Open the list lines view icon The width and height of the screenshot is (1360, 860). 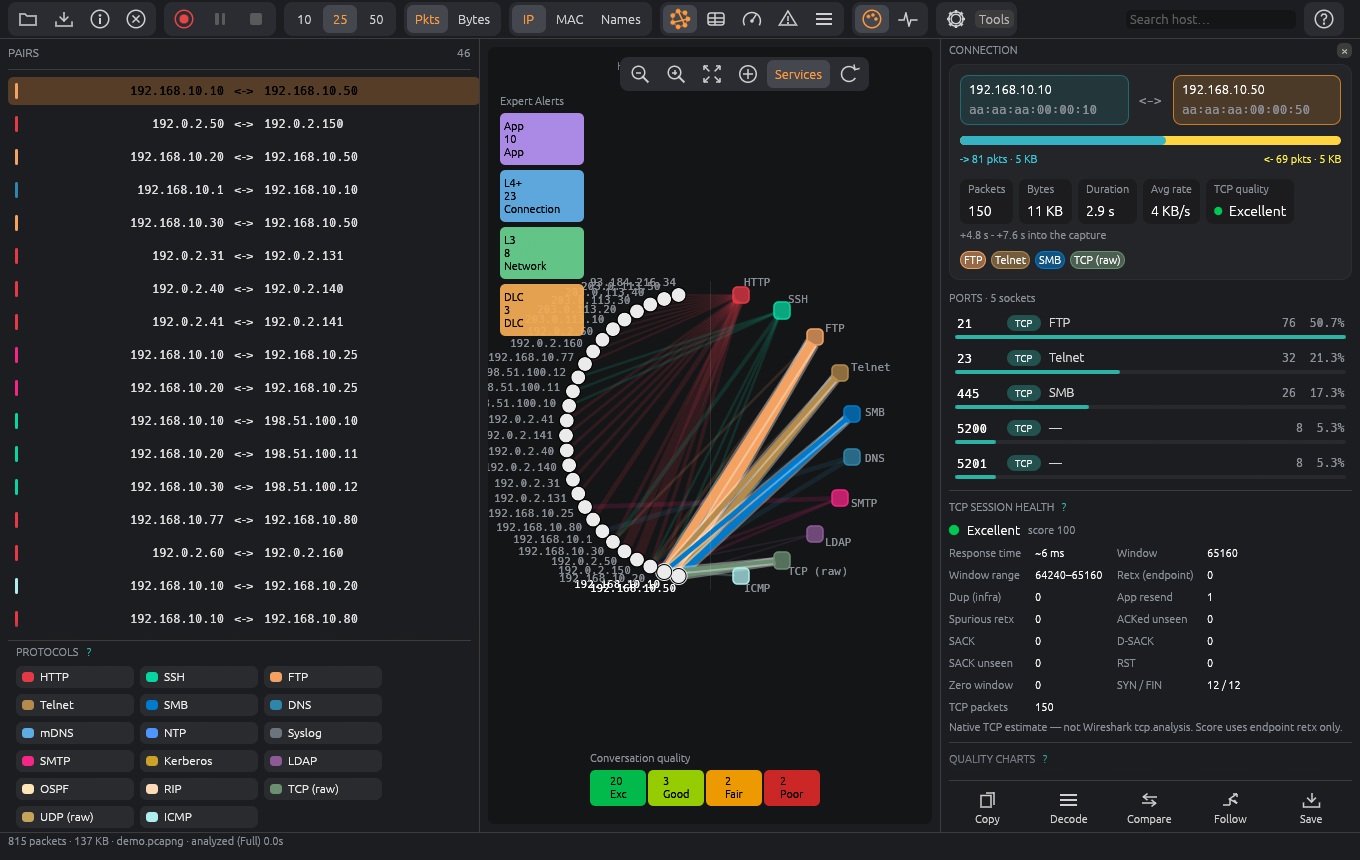click(824, 19)
